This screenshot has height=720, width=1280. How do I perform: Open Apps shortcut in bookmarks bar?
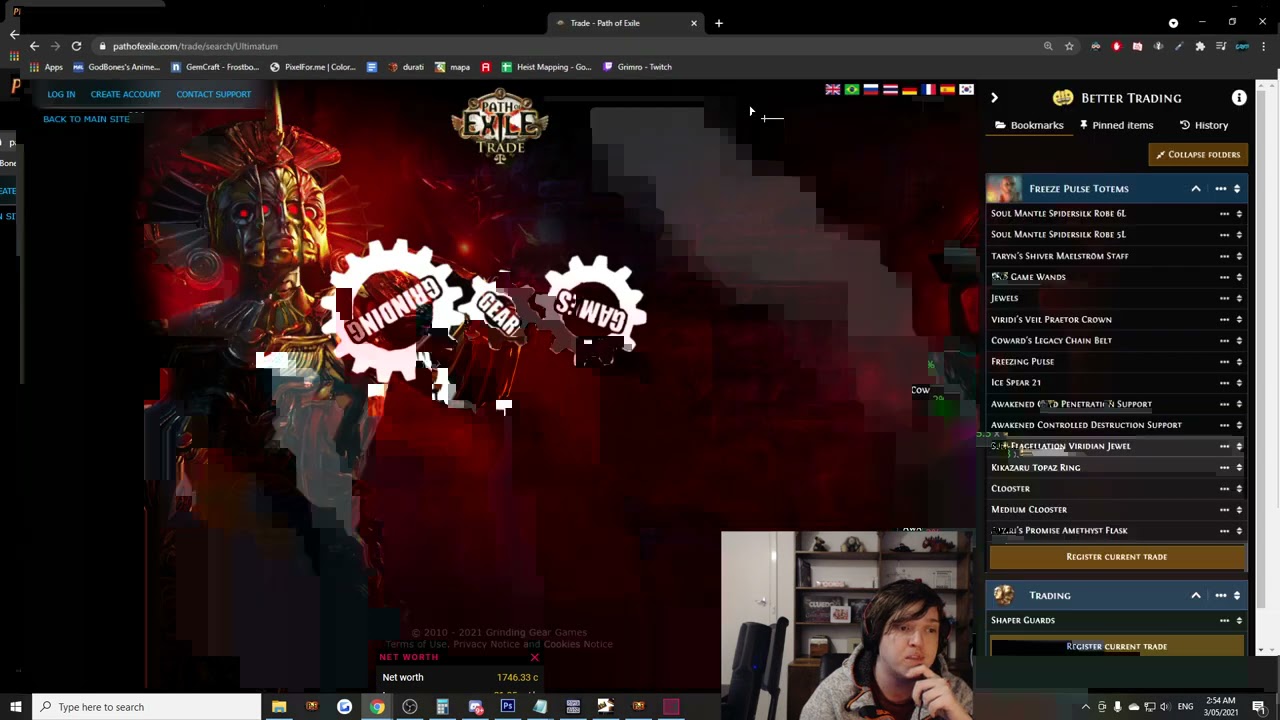click(x=46, y=67)
